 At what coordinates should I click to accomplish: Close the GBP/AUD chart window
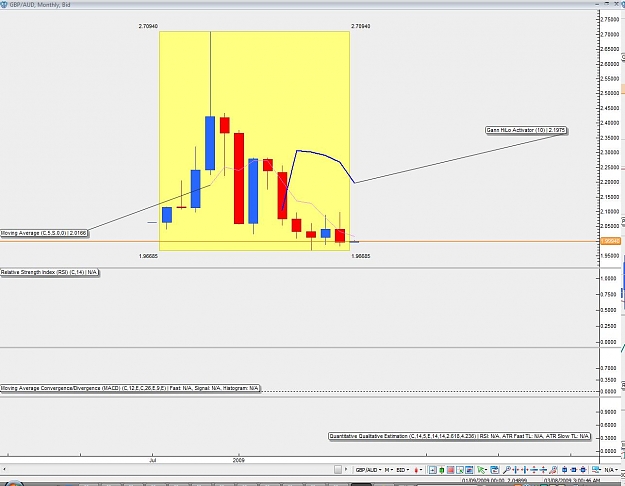pos(616,4)
